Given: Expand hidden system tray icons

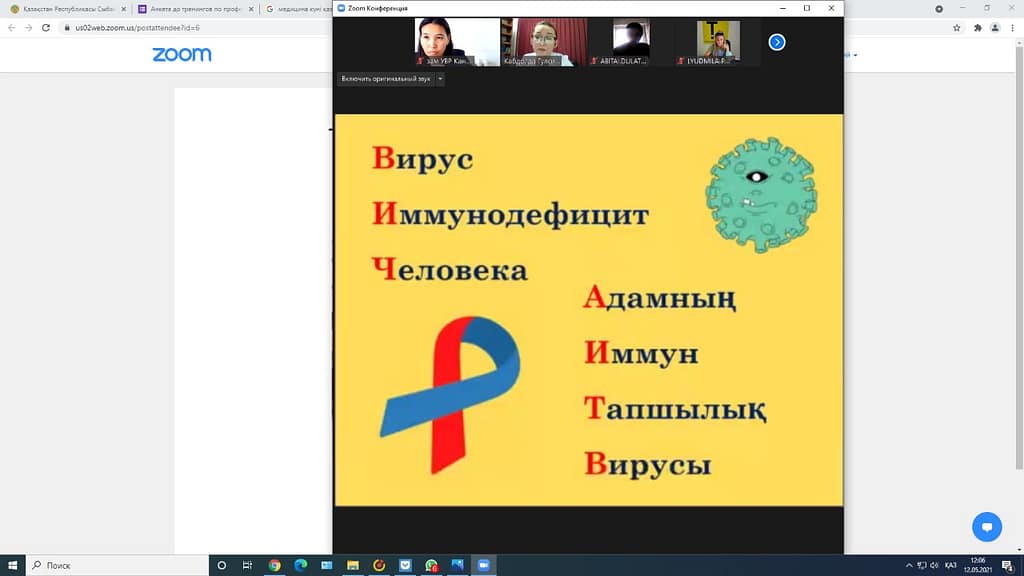Looking at the screenshot, I should tap(909, 565).
